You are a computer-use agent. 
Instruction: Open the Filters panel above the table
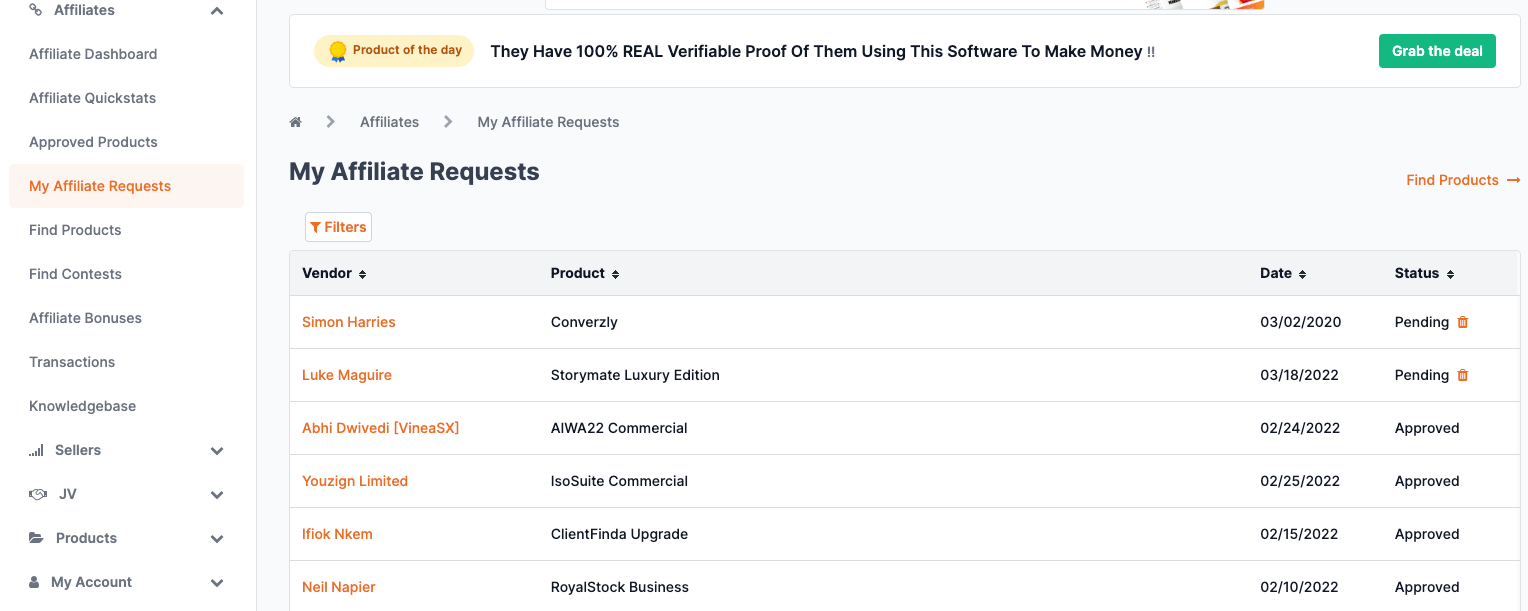click(x=338, y=227)
